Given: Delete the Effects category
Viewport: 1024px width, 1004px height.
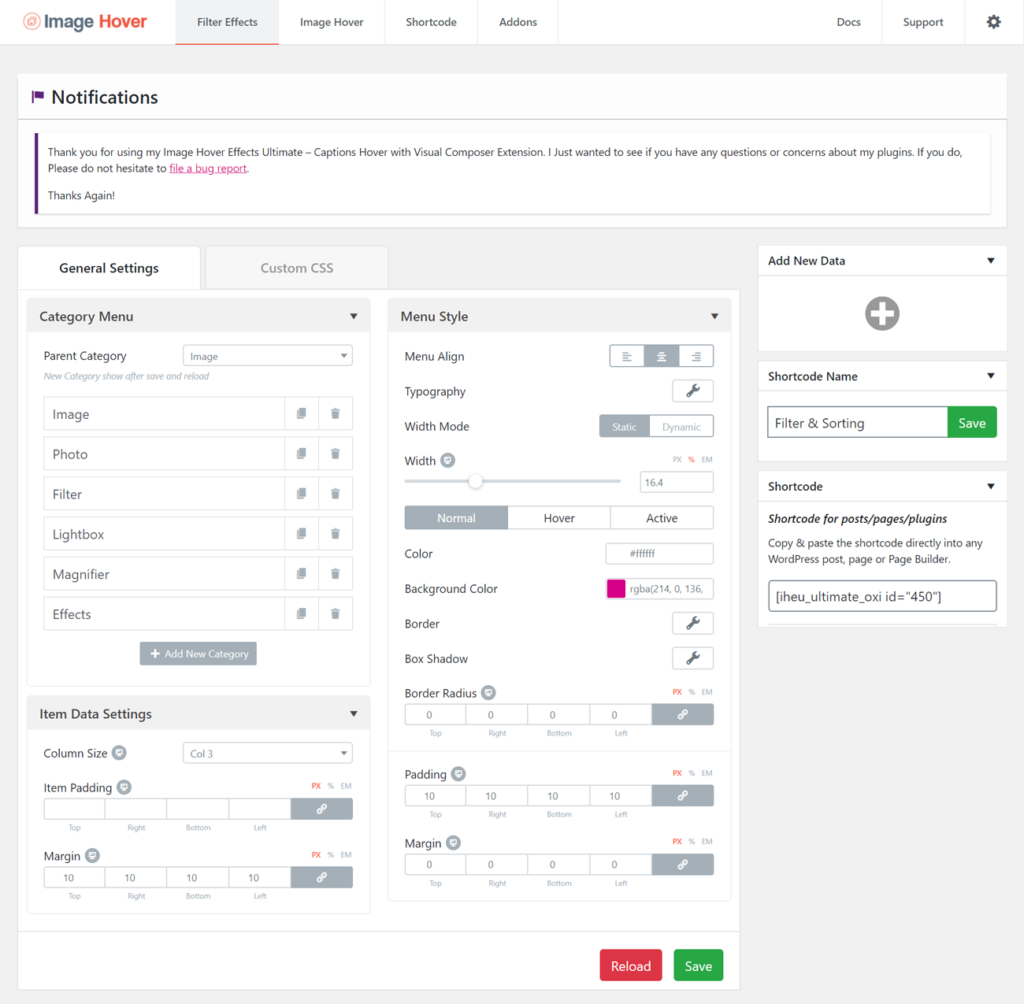Looking at the screenshot, I should coord(335,613).
